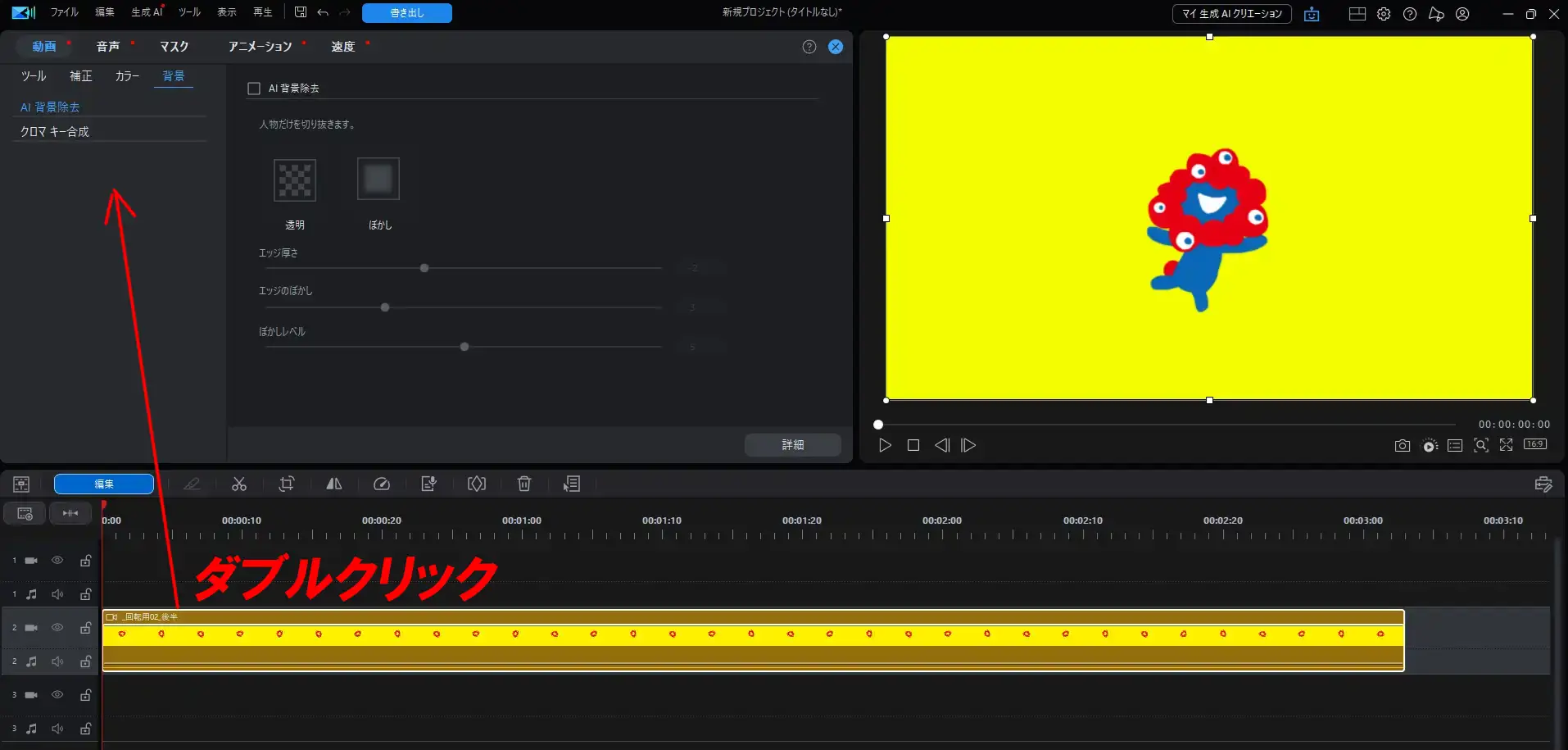The image size is (1568, 750).
Task: Undo the last action
Action: (323, 12)
